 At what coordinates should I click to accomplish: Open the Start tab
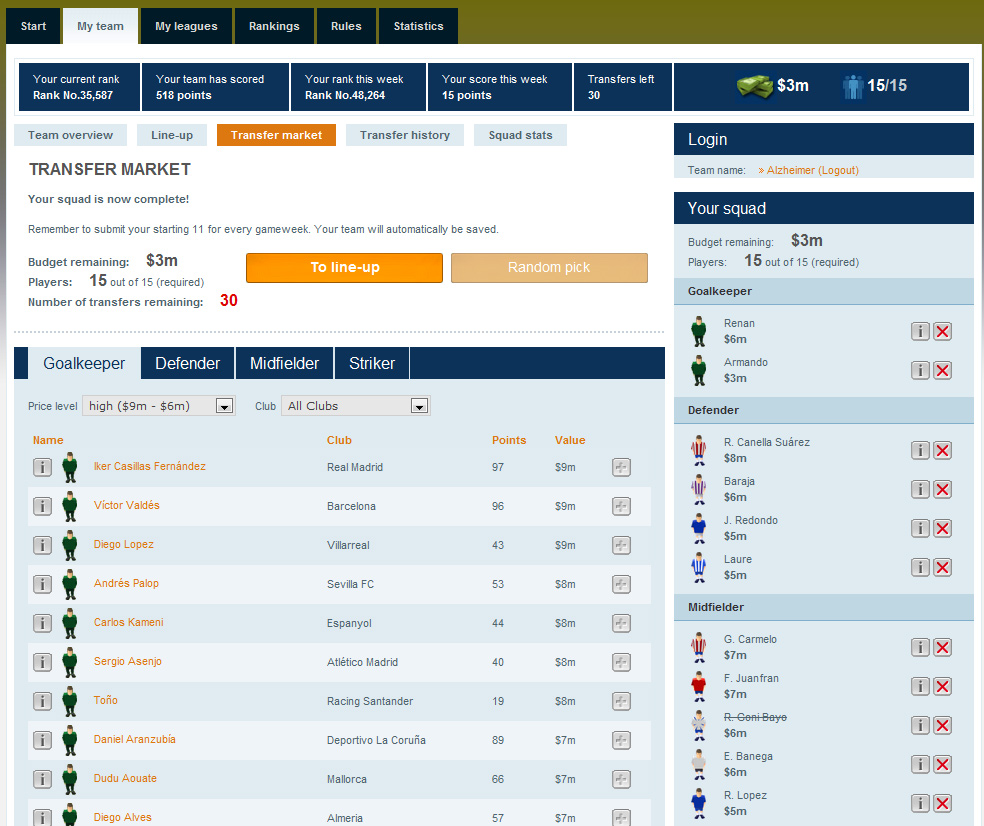[x=33, y=26]
